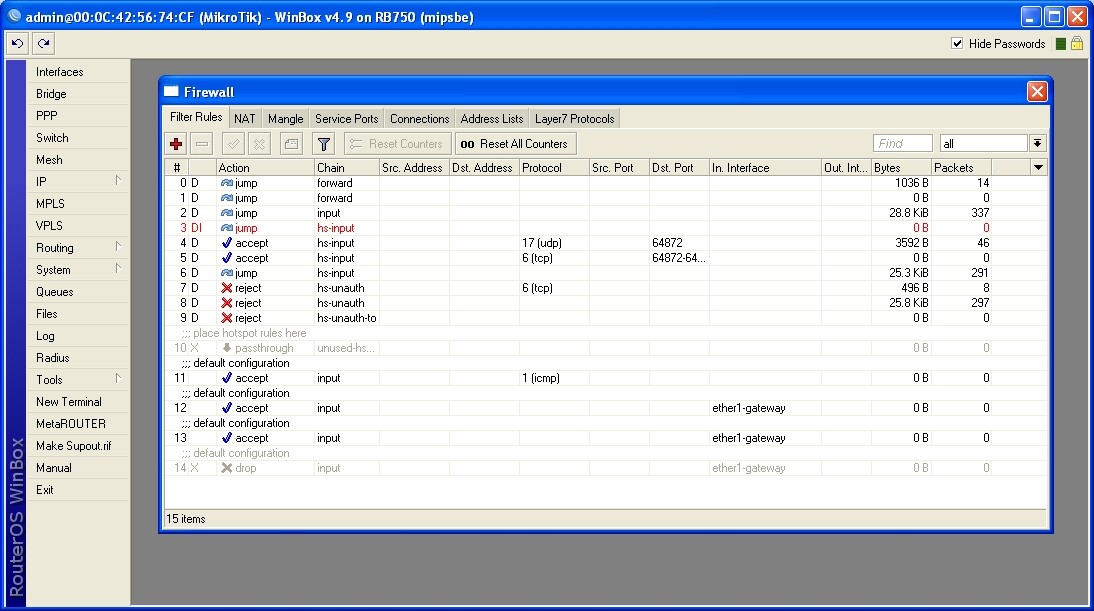The height and width of the screenshot is (611, 1094).
Task: Click the Undo arrow icon
Action: 17,43
